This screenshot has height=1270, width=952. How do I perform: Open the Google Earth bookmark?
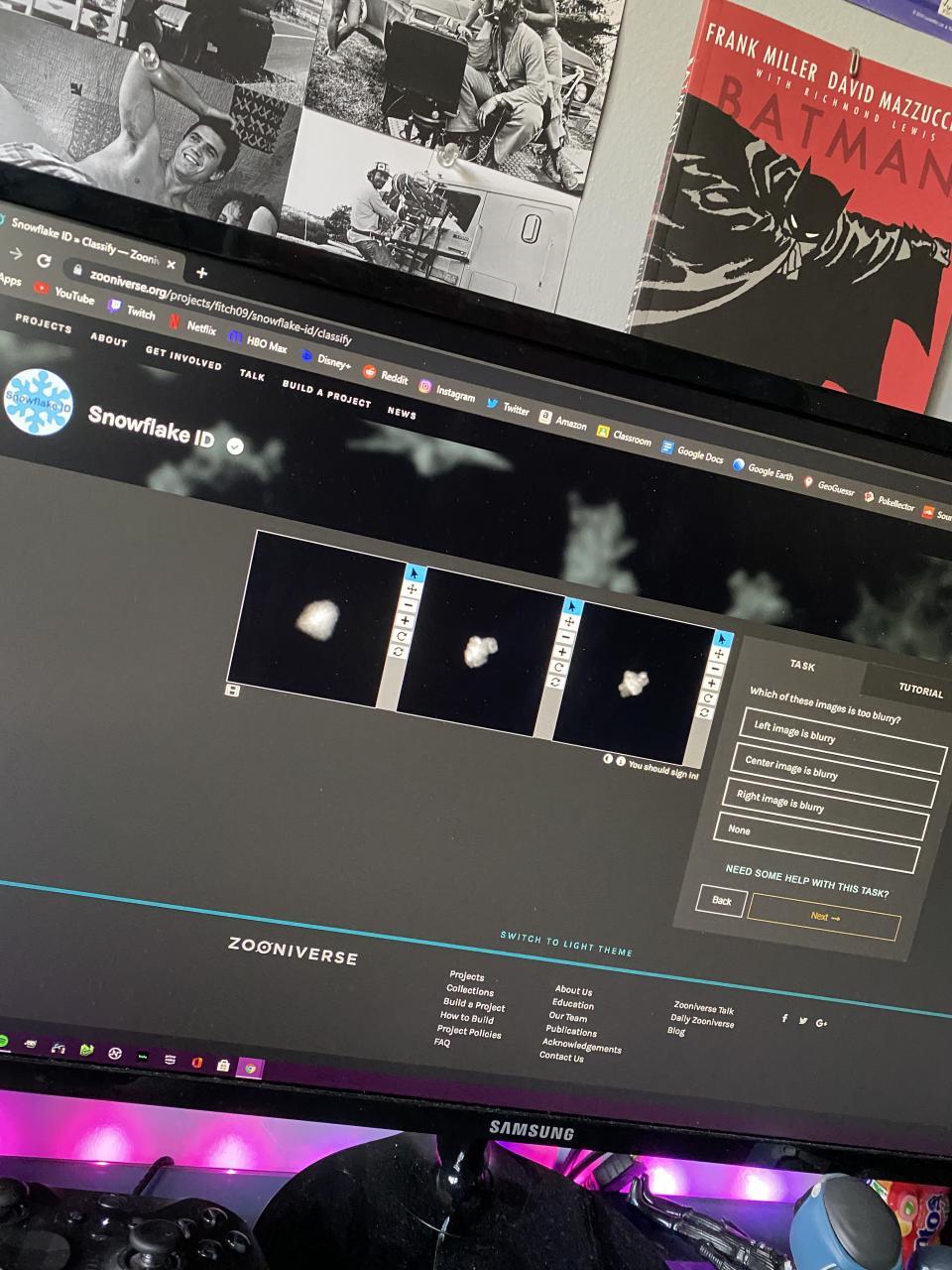pos(763,469)
